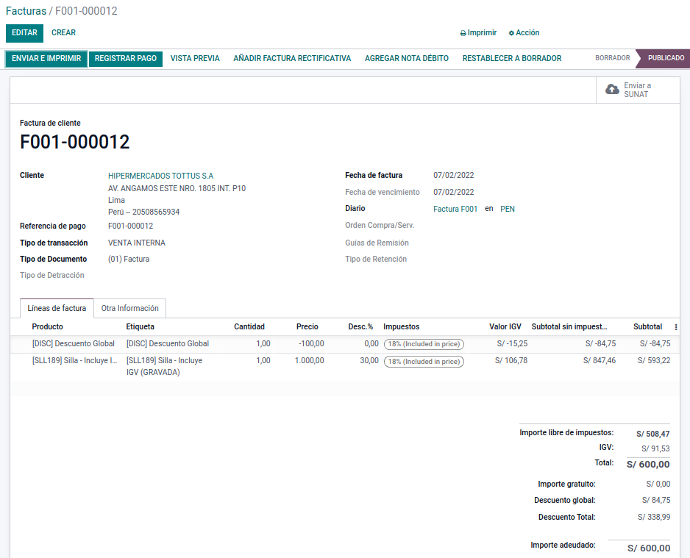Select the BORRADOR status stage

pyautogui.click(x=612, y=59)
